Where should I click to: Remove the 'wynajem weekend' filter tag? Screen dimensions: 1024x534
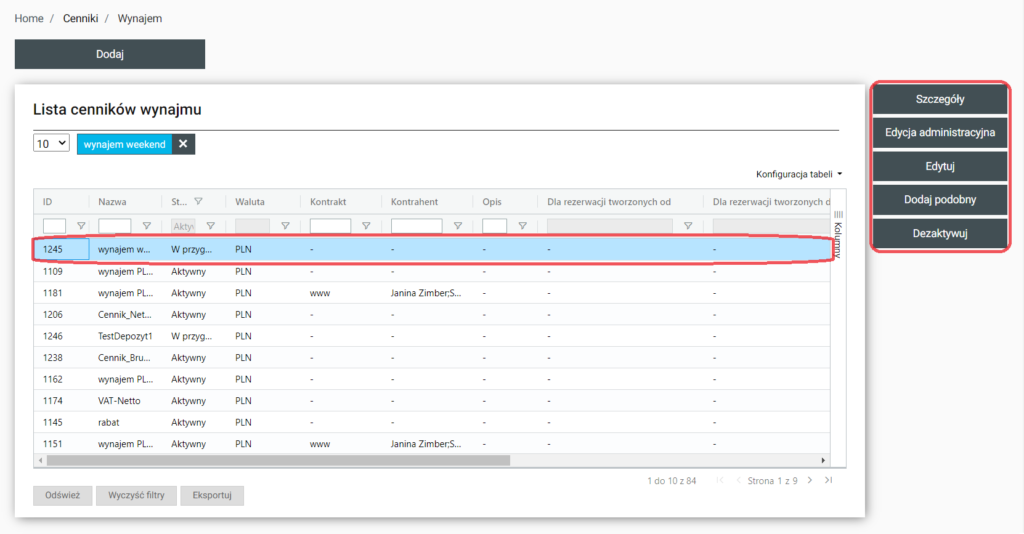click(182, 144)
